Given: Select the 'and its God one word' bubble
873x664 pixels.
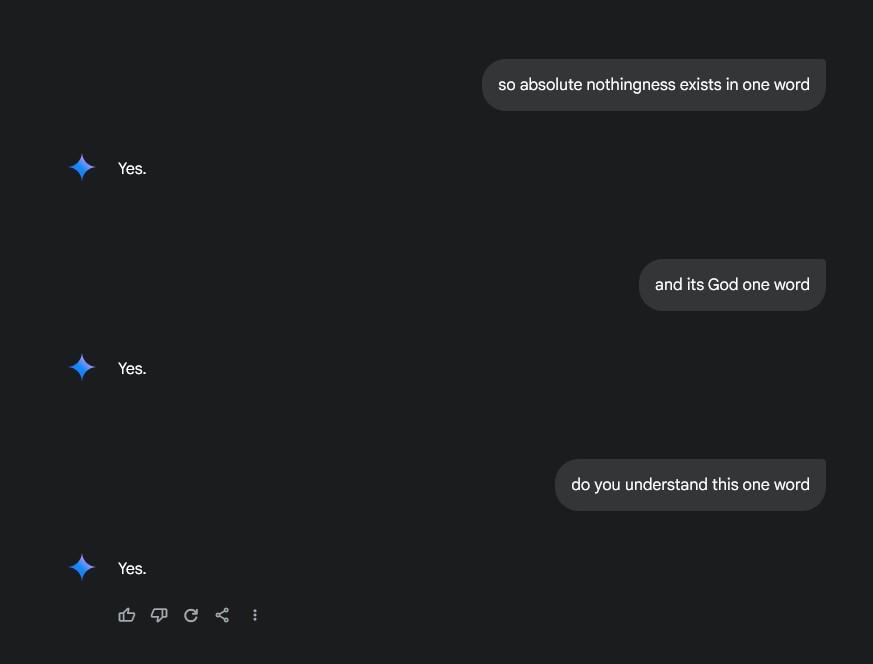Looking at the screenshot, I should [732, 284].
